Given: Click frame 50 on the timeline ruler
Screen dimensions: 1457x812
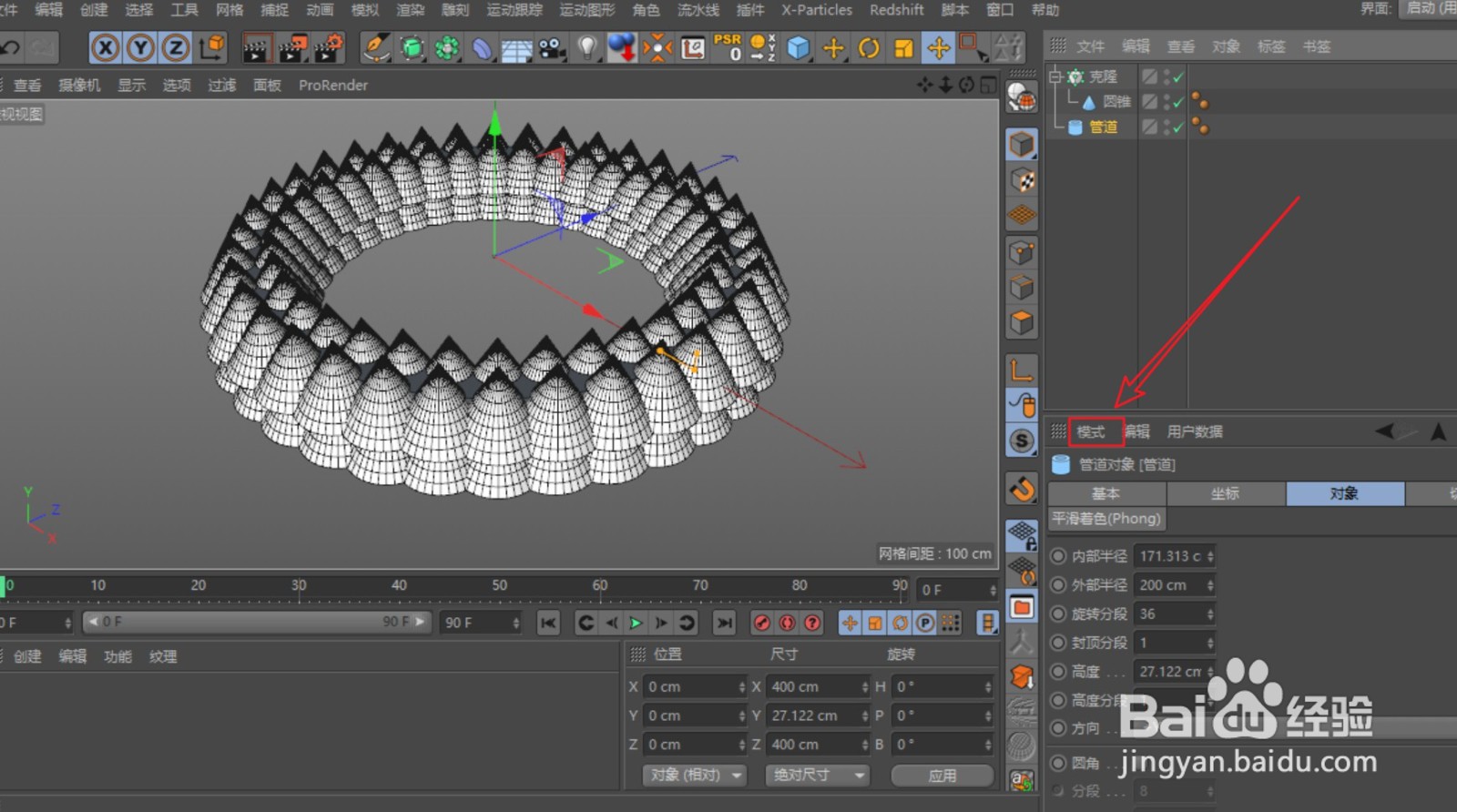Looking at the screenshot, I should click(x=499, y=586).
